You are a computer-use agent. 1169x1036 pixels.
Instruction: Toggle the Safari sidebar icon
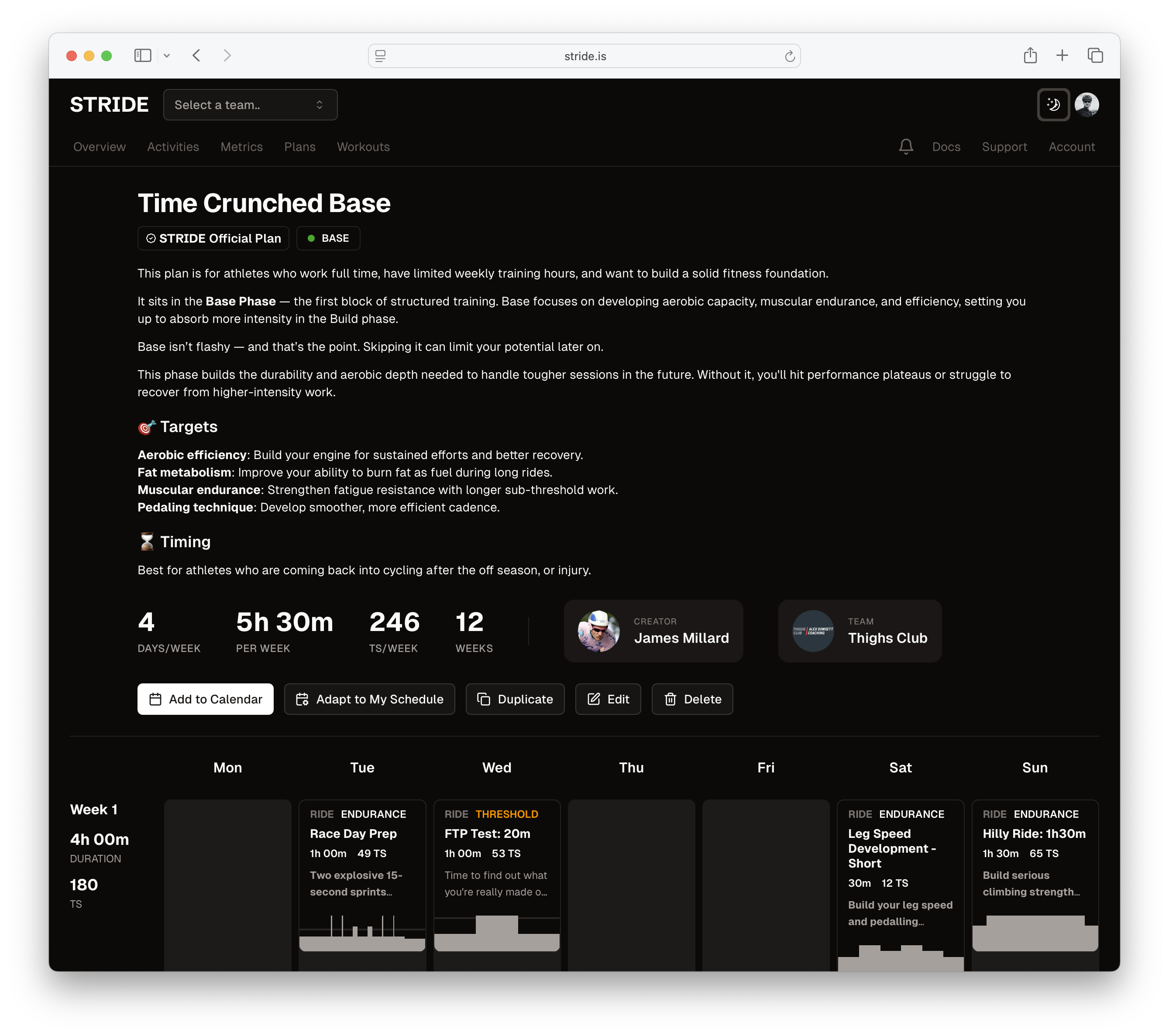click(142, 55)
